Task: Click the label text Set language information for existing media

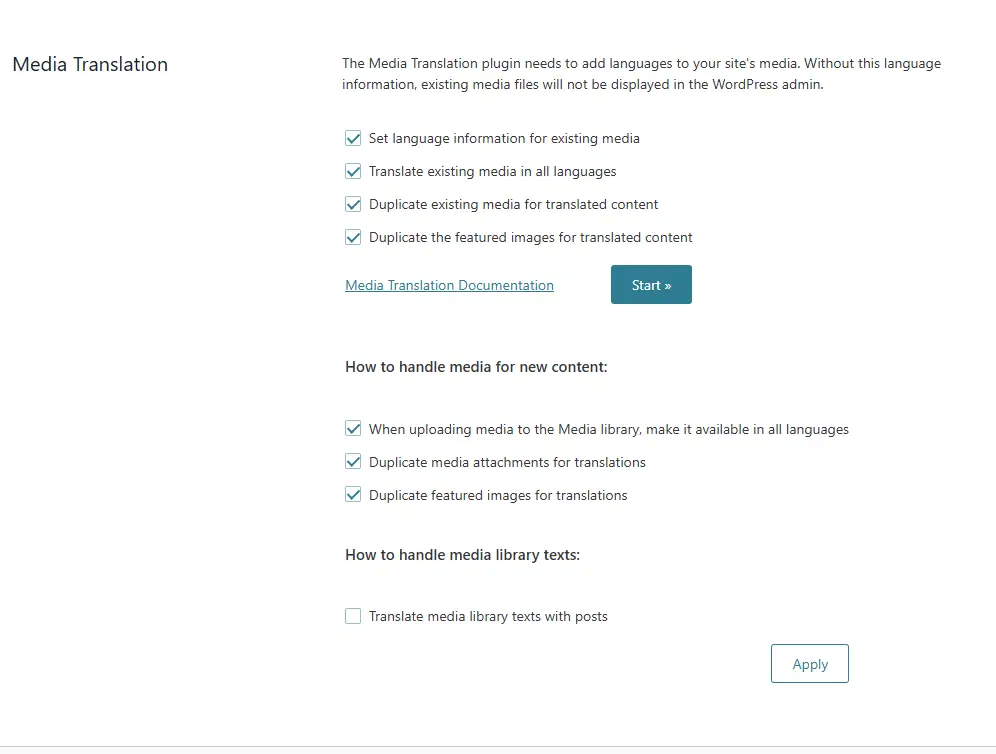Action: coord(504,138)
